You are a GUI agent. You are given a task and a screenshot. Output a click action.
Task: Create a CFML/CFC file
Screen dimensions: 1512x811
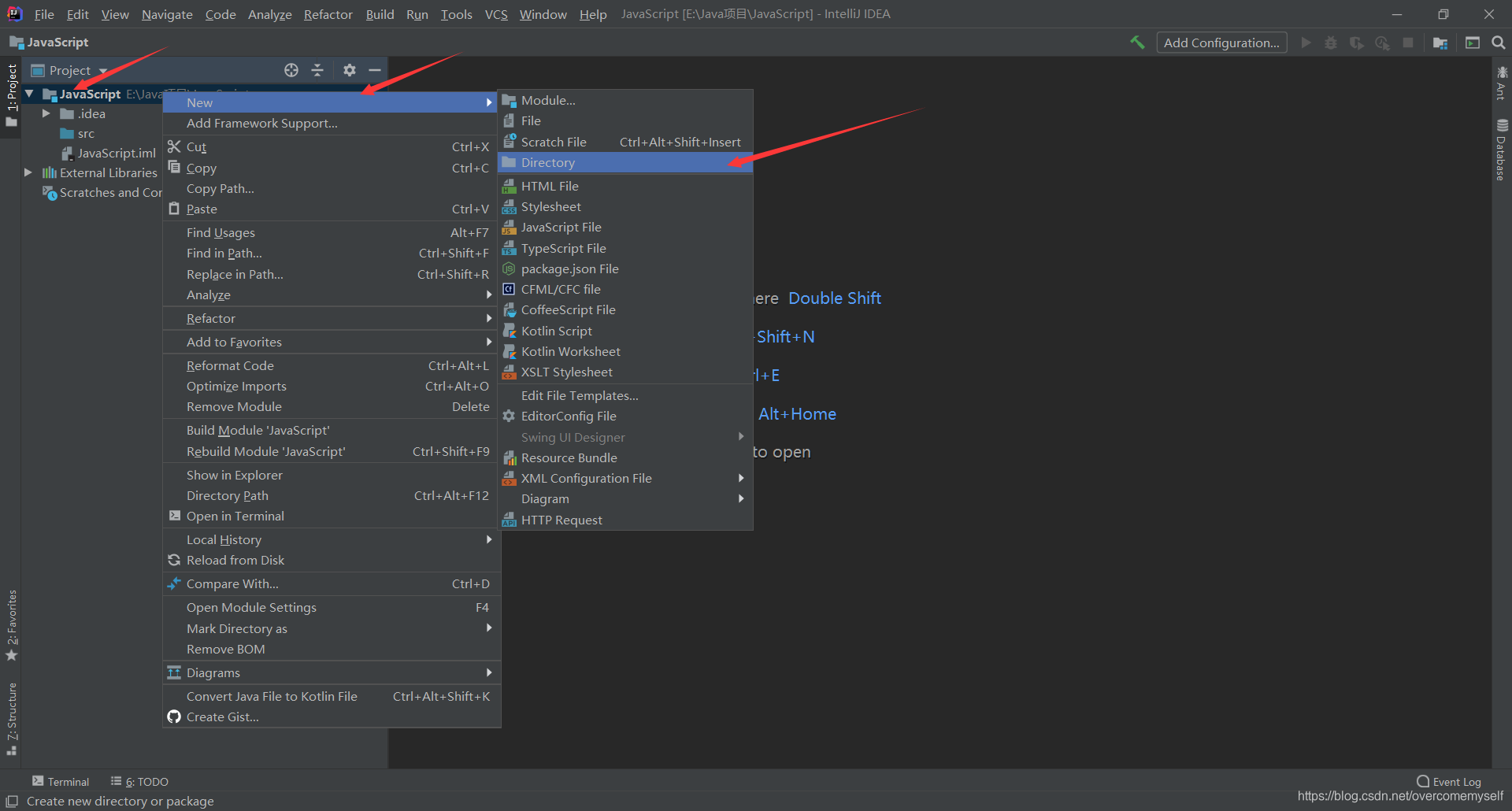tap(625, 289)
